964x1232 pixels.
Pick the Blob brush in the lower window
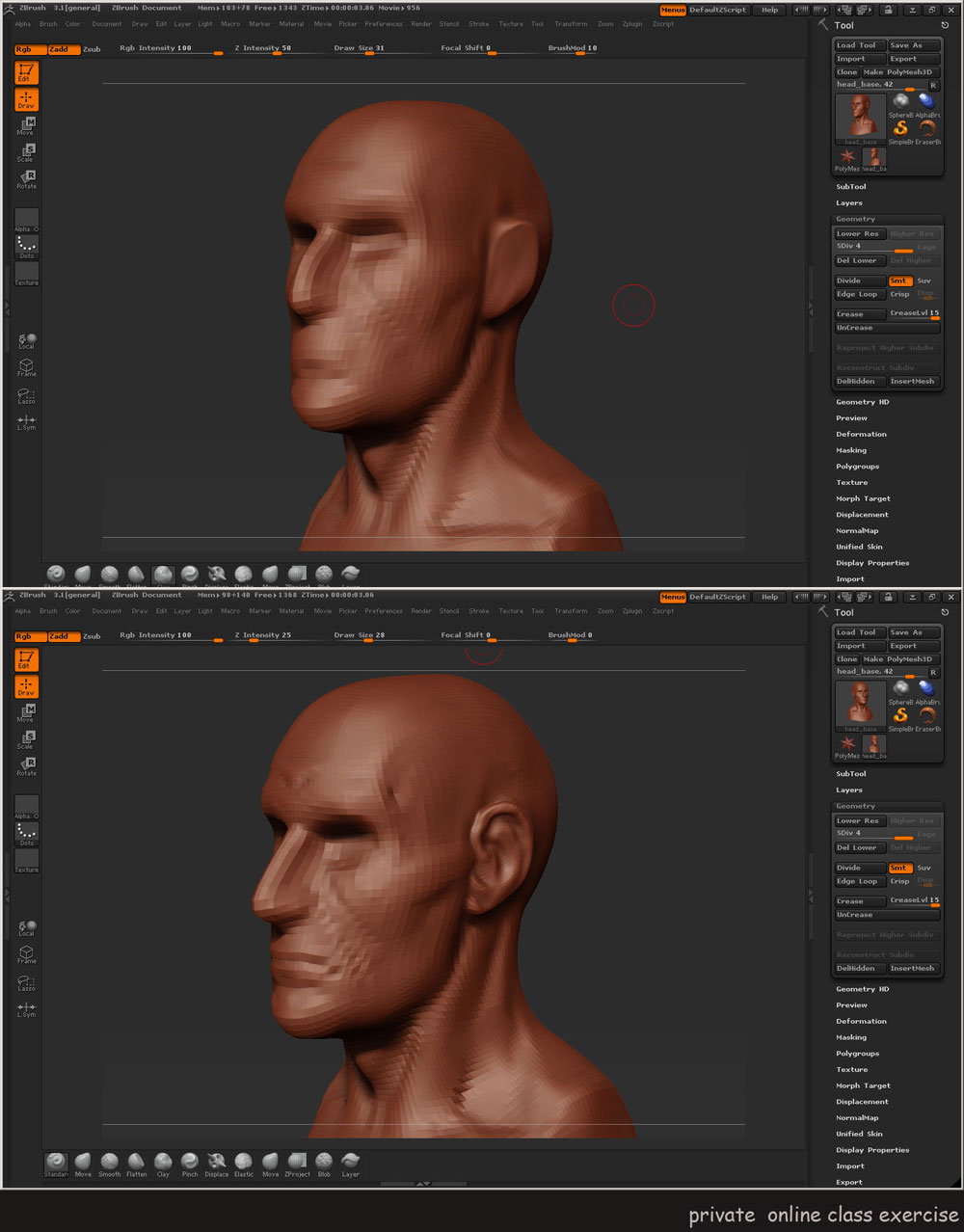324,1163
